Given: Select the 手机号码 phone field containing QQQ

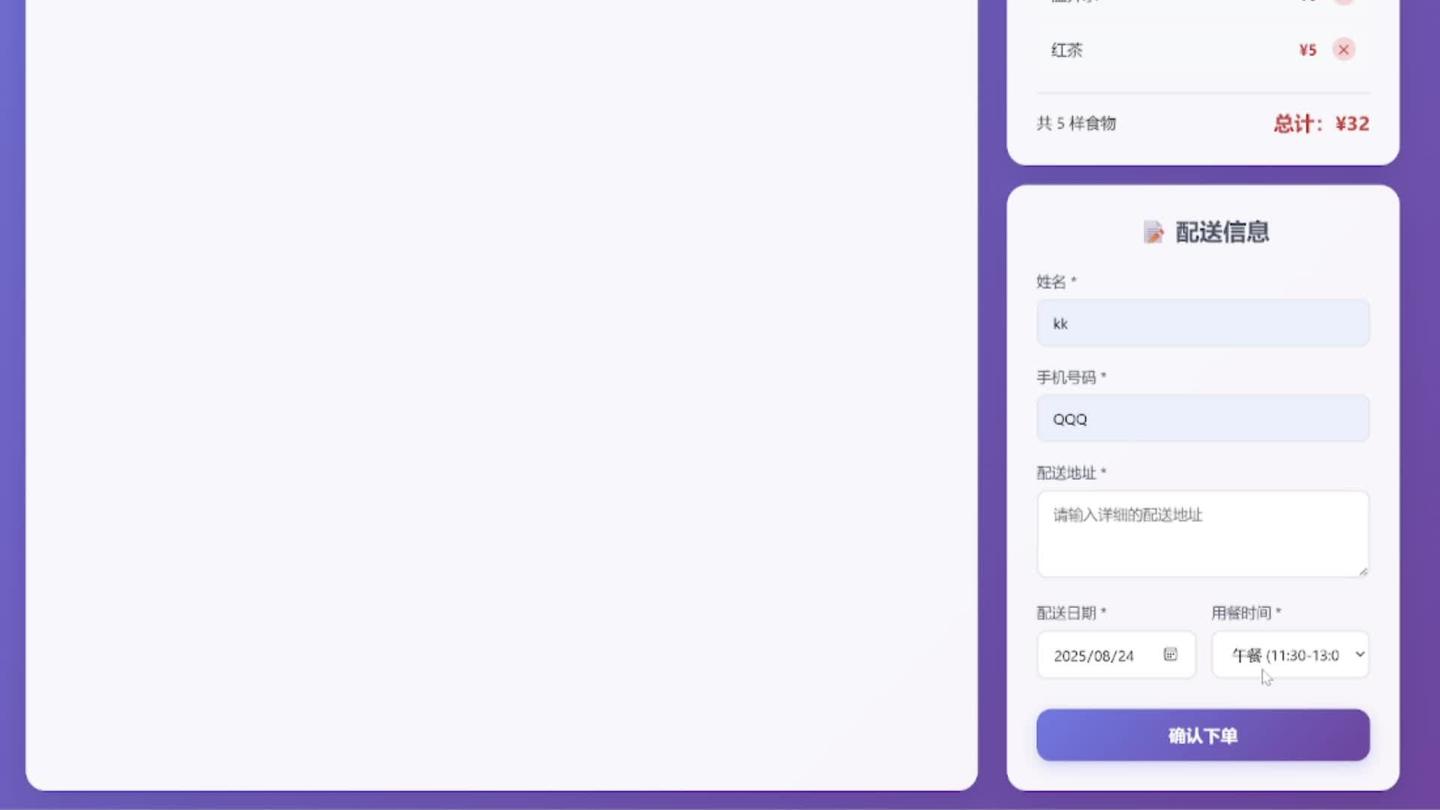Looking at the screenshot, I should pyautogui.click(x=1202, y=418).
